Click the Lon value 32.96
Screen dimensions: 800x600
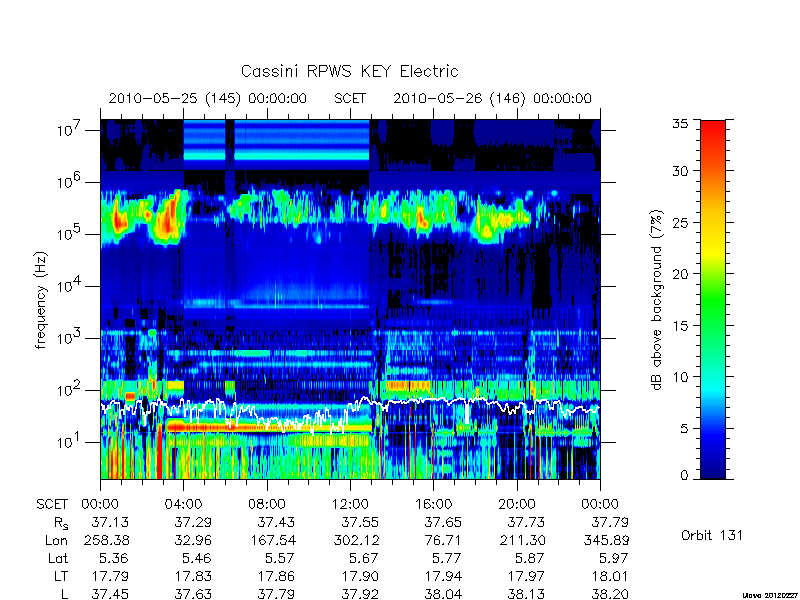[193, 540]
